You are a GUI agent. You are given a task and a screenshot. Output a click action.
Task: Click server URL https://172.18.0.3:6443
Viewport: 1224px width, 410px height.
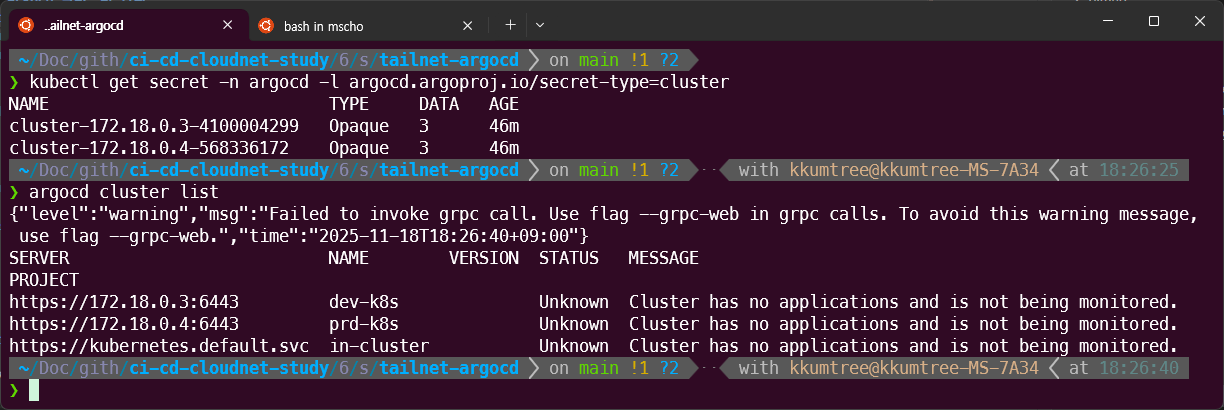pyautogui.click(x=123, y=302)
